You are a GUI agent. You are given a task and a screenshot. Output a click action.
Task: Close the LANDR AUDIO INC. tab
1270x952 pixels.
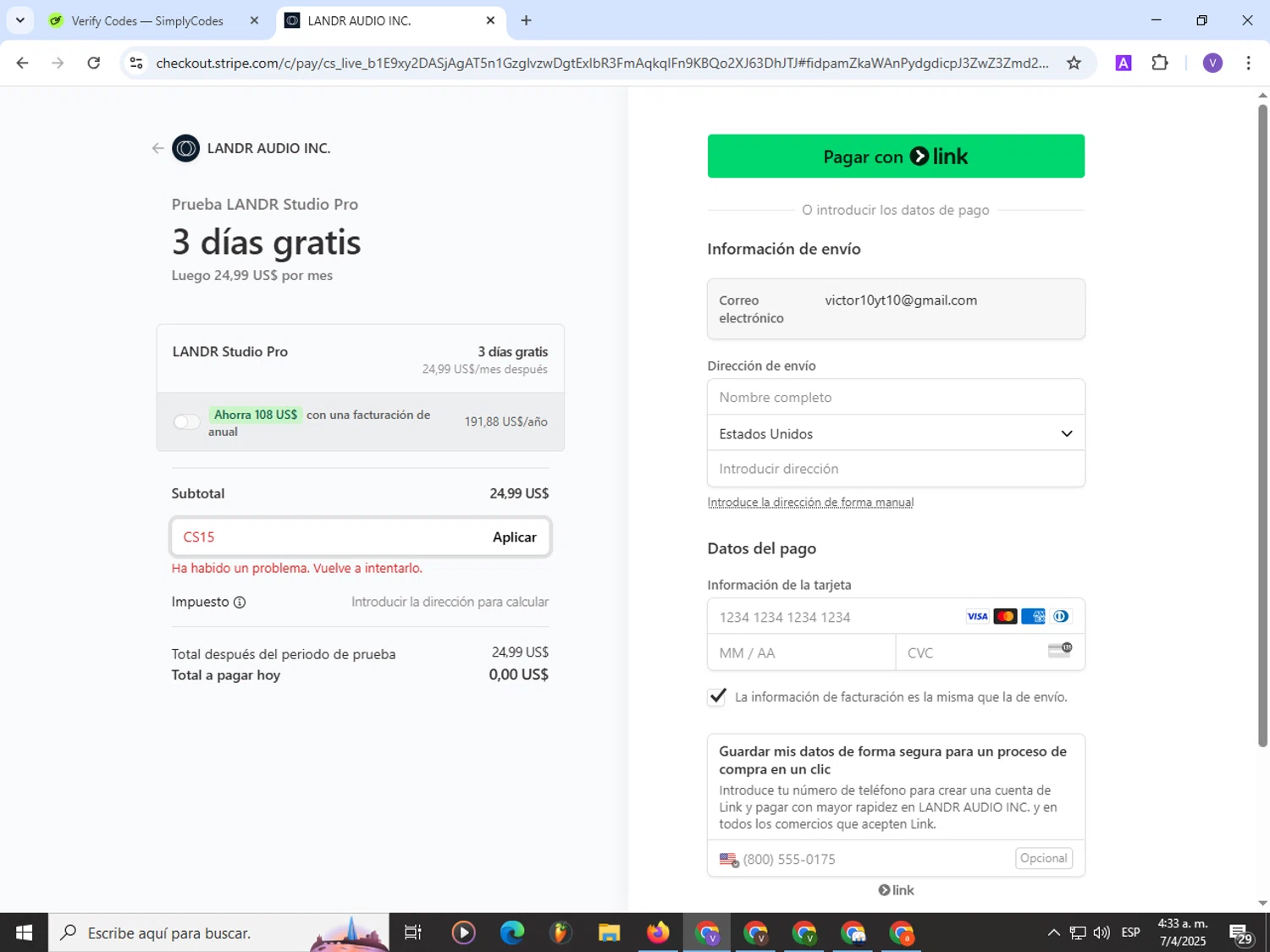coord(490,20)
